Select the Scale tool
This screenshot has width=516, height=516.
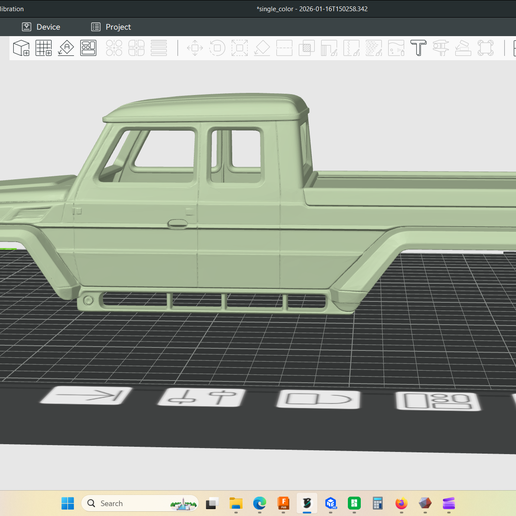click(240, 48)
